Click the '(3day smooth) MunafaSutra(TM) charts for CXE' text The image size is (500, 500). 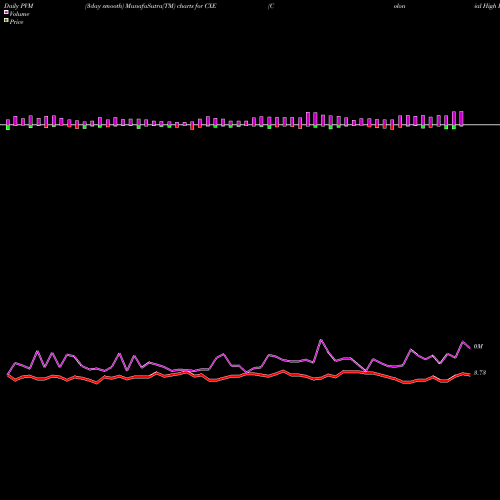[151, 6]
